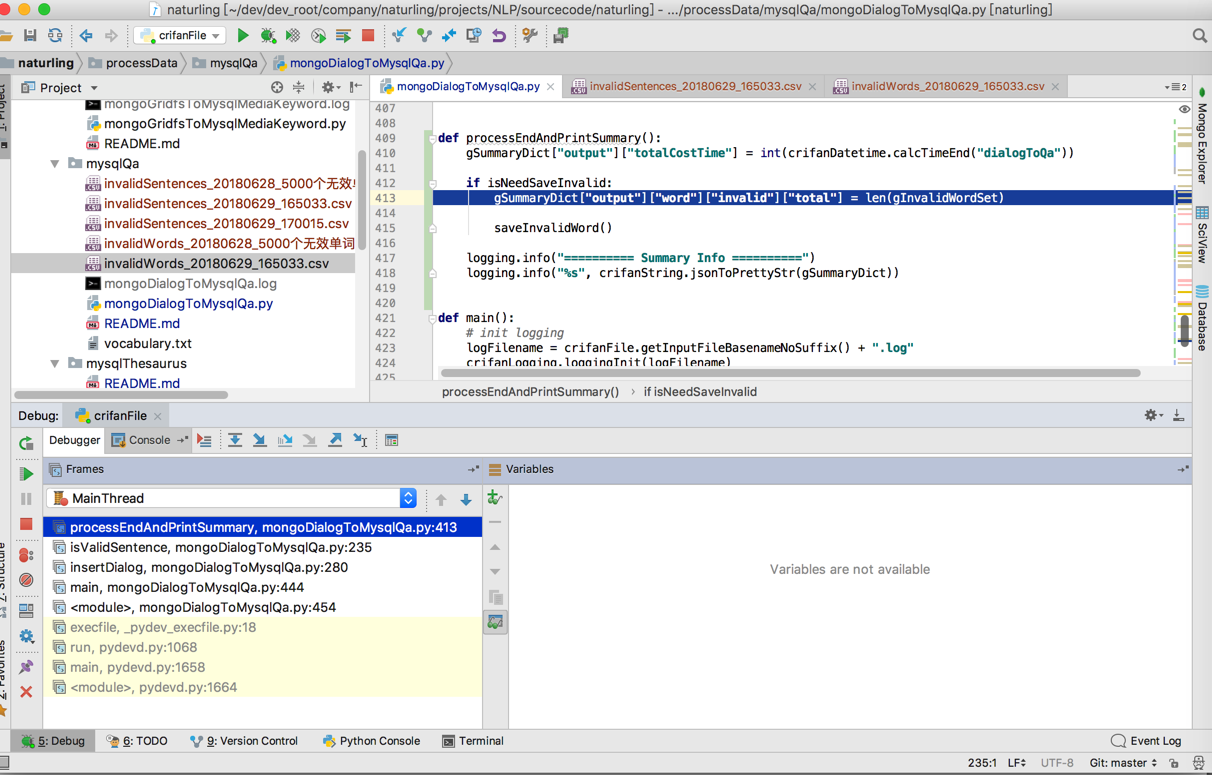Stop debugging via Debug side toolbar red square

point(26,524)
